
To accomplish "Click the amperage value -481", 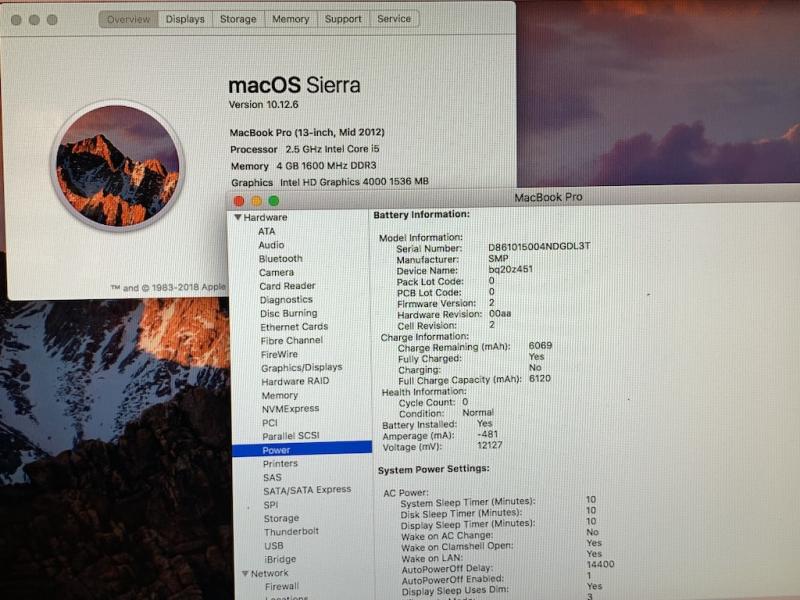I will [487, 434].
